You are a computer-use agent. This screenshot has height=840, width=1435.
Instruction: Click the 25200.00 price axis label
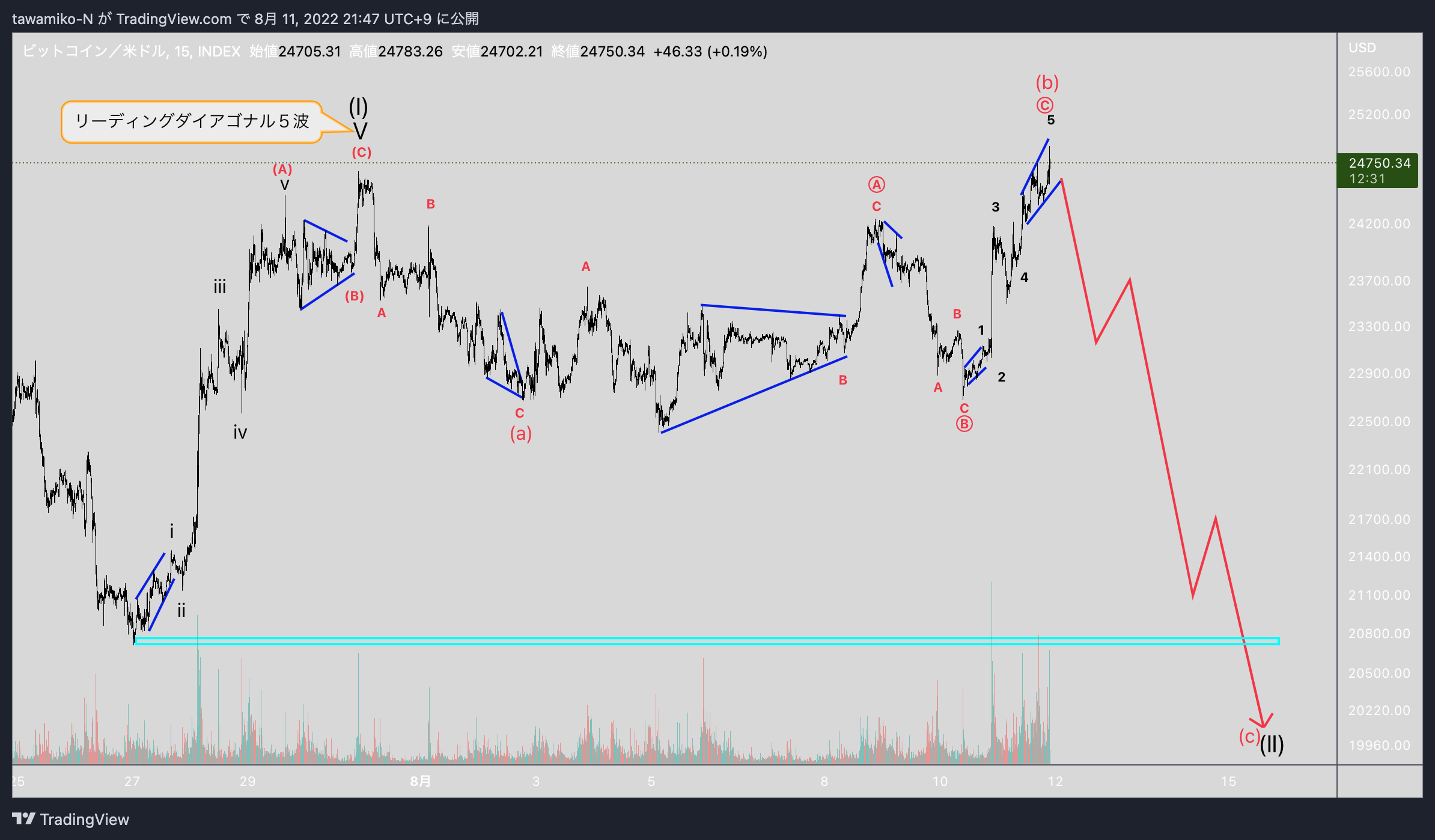(x=1379, y=114)
